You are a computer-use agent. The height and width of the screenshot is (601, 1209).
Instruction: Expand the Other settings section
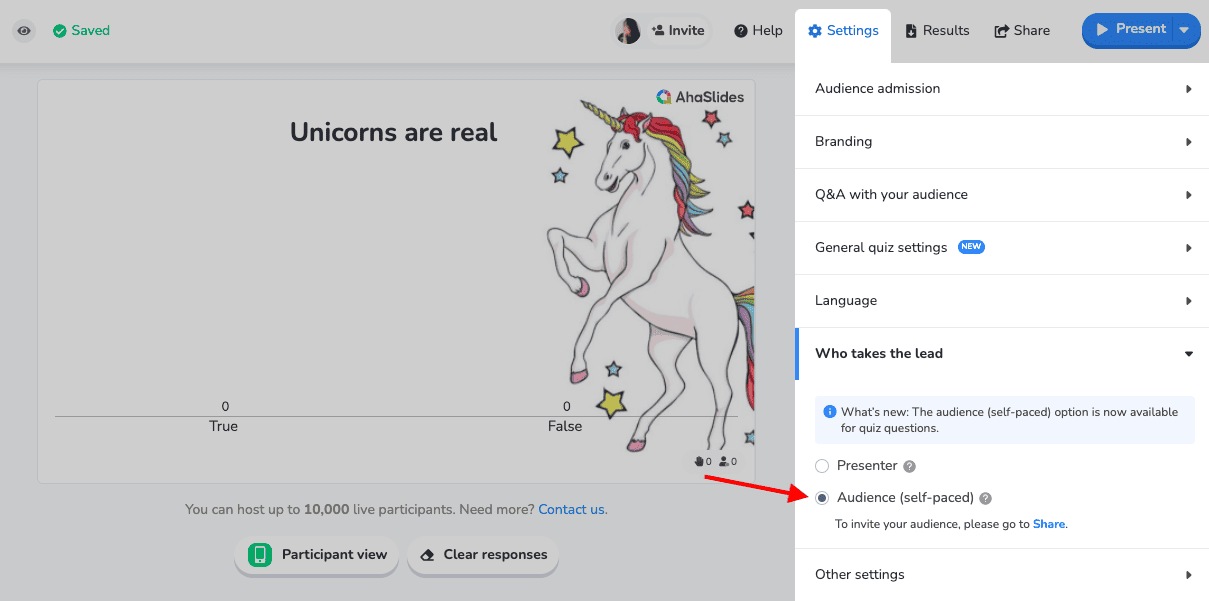click(1002, 575)
